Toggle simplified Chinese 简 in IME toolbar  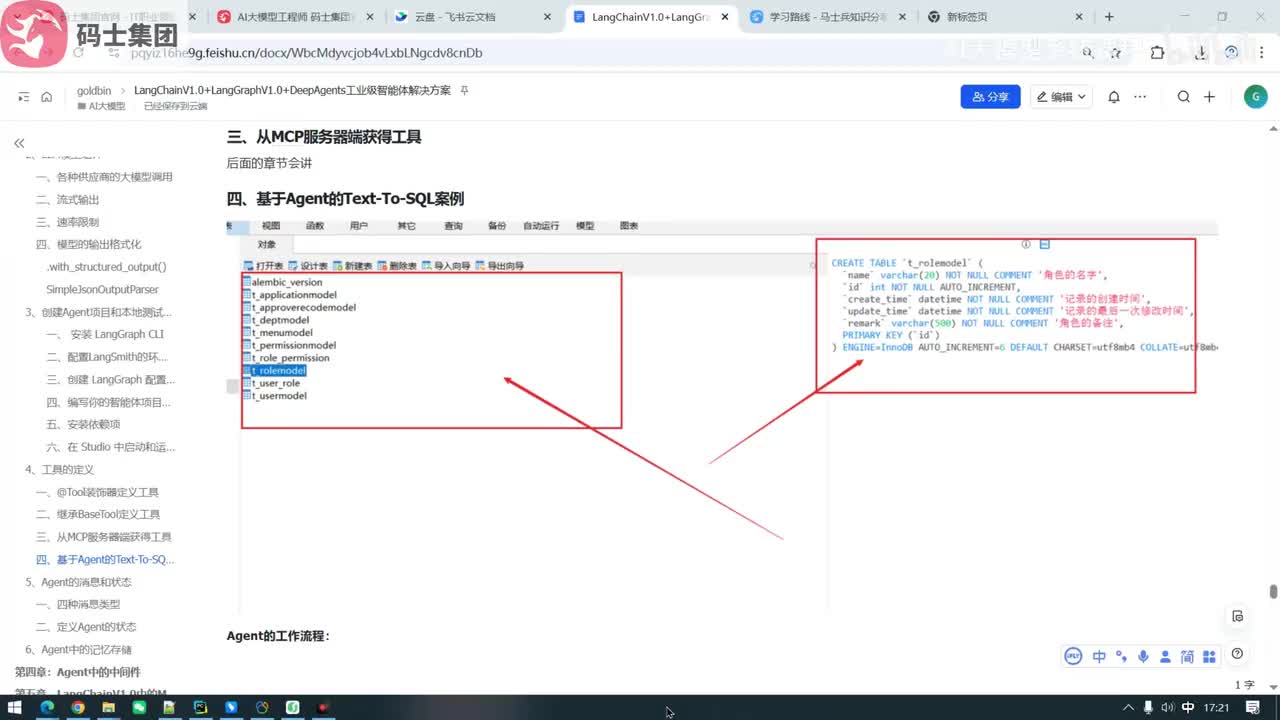[x=1187, y=656]
